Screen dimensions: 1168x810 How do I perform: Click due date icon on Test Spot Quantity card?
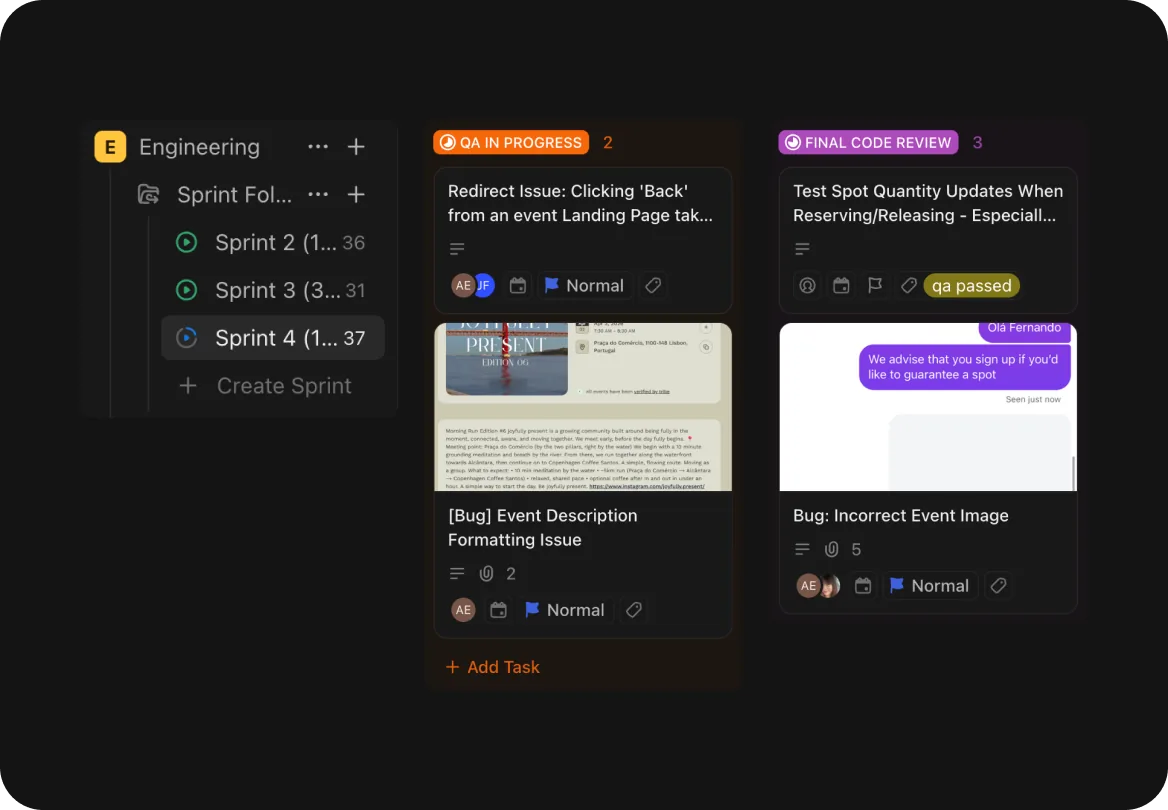pos(841,285)
